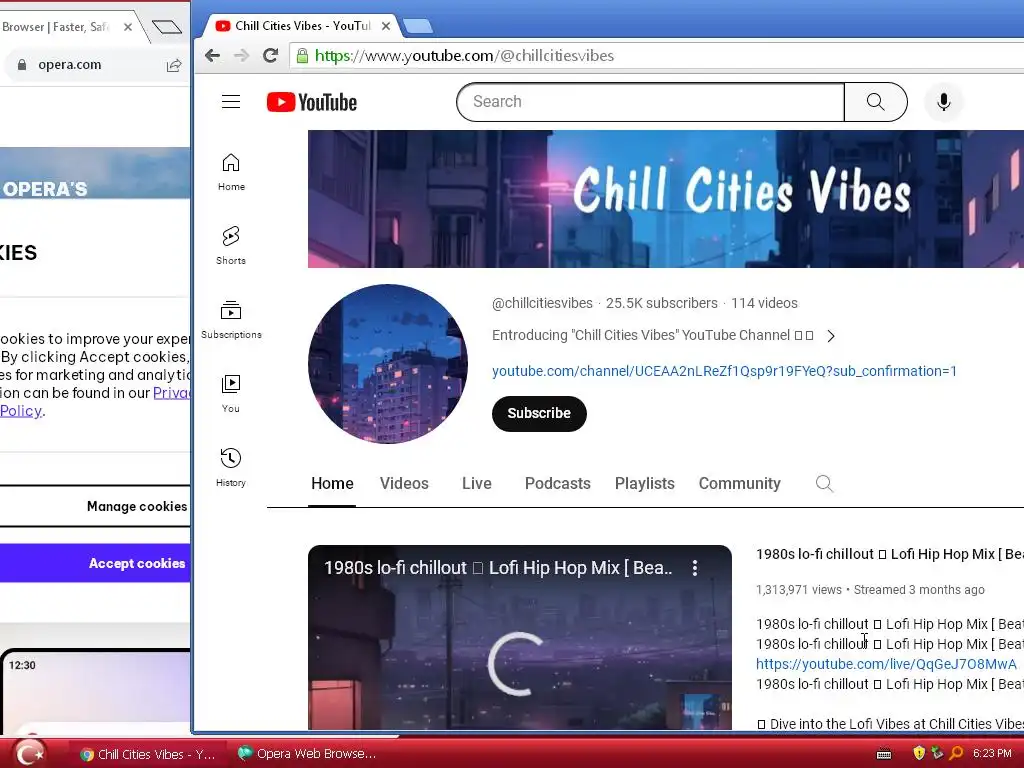
Task: Switch to the Videos tab
Action: [404, 483]
